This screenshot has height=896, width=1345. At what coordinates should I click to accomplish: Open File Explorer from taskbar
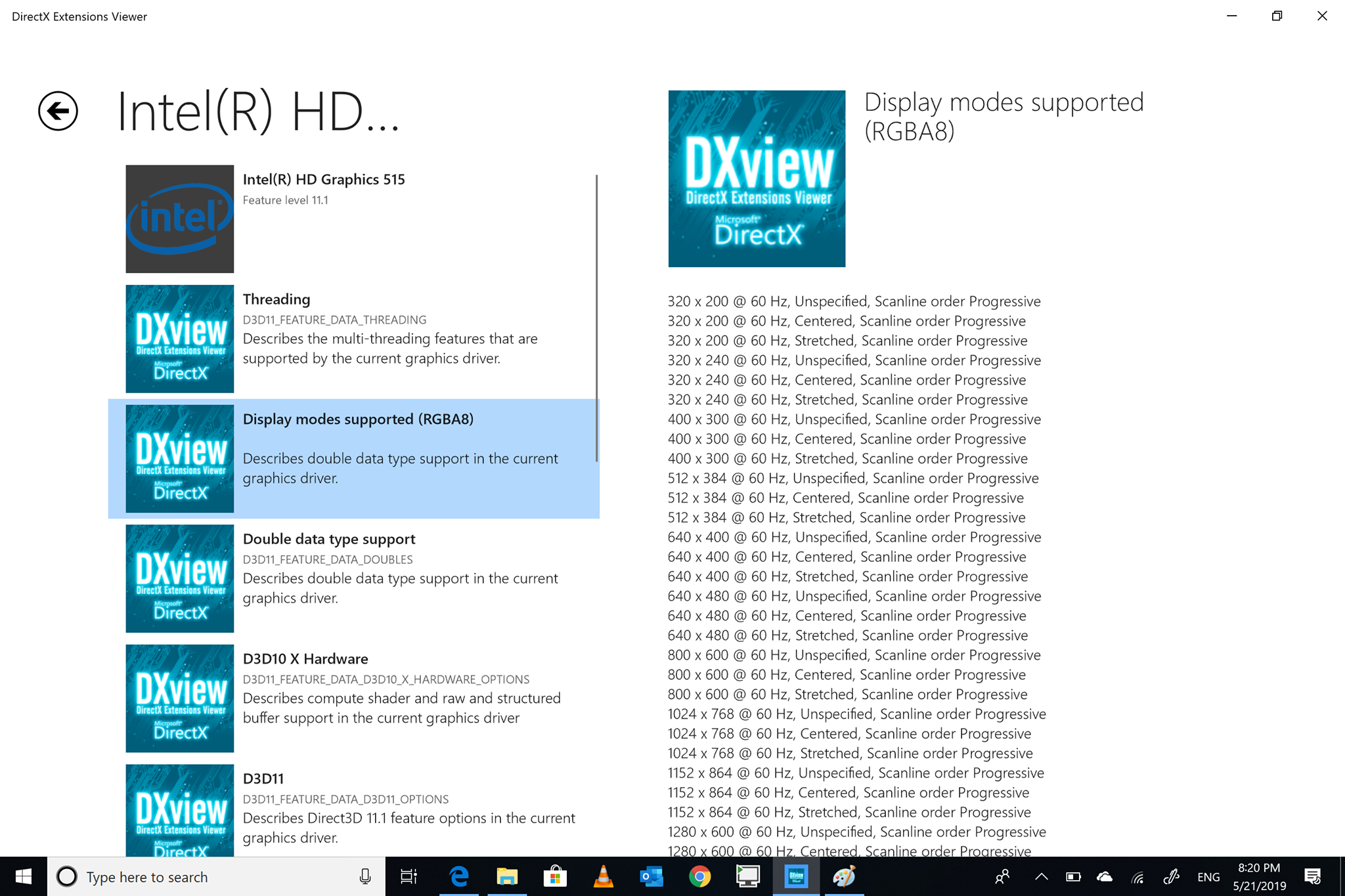pos(507,876)
